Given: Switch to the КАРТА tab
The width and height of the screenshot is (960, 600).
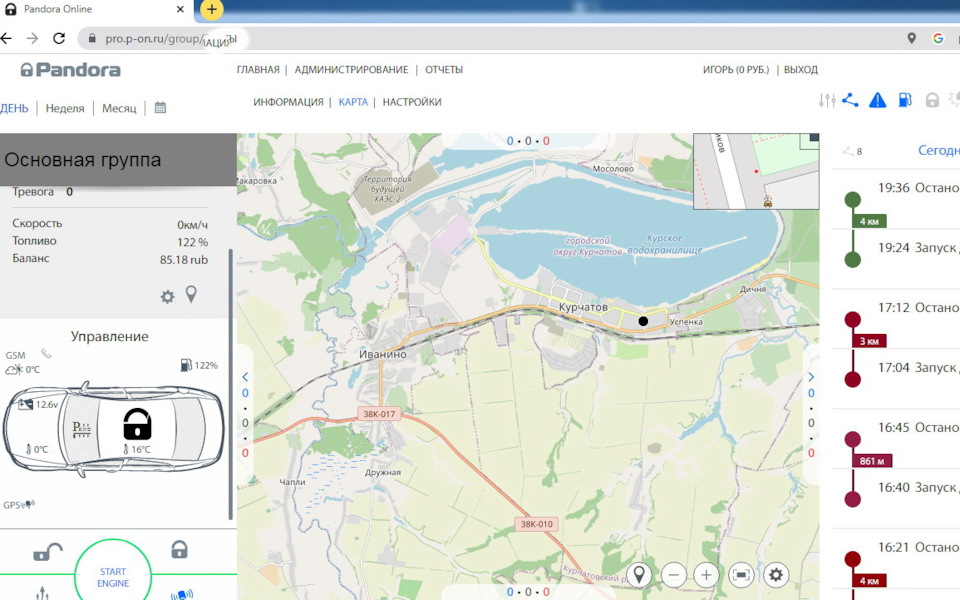Looking at the screenshot, I should [x=353, y=102].
